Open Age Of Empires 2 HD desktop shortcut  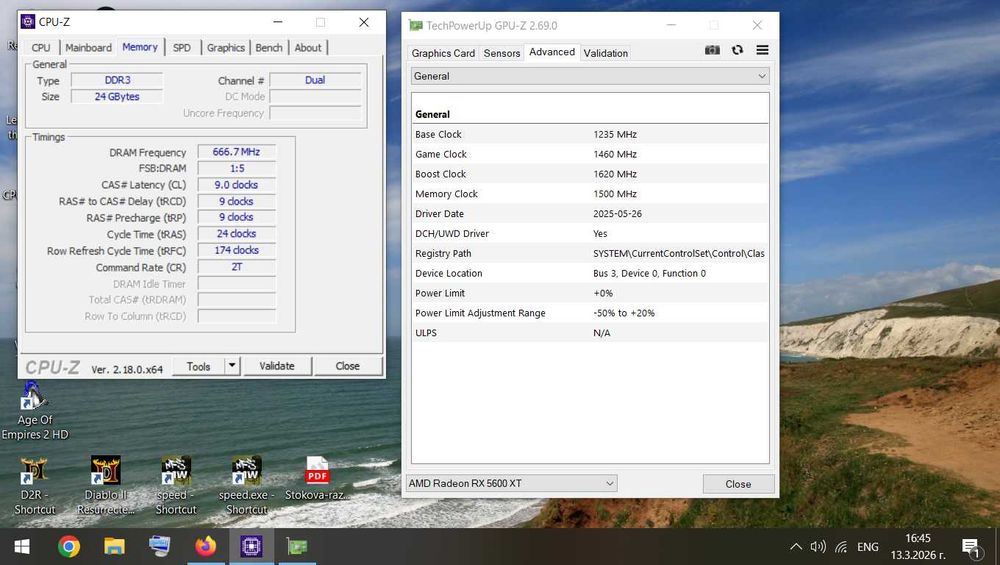point(34,411)
